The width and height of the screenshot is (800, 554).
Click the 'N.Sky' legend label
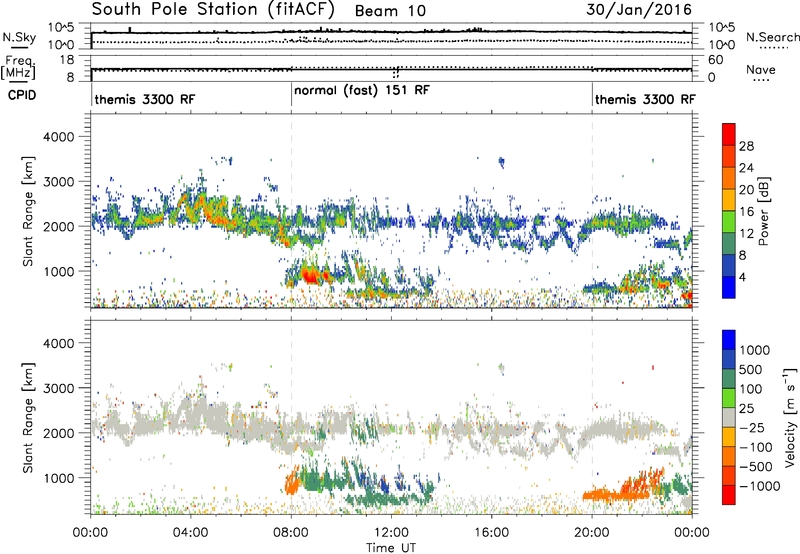pyautogui.click(x=19, y=37)
